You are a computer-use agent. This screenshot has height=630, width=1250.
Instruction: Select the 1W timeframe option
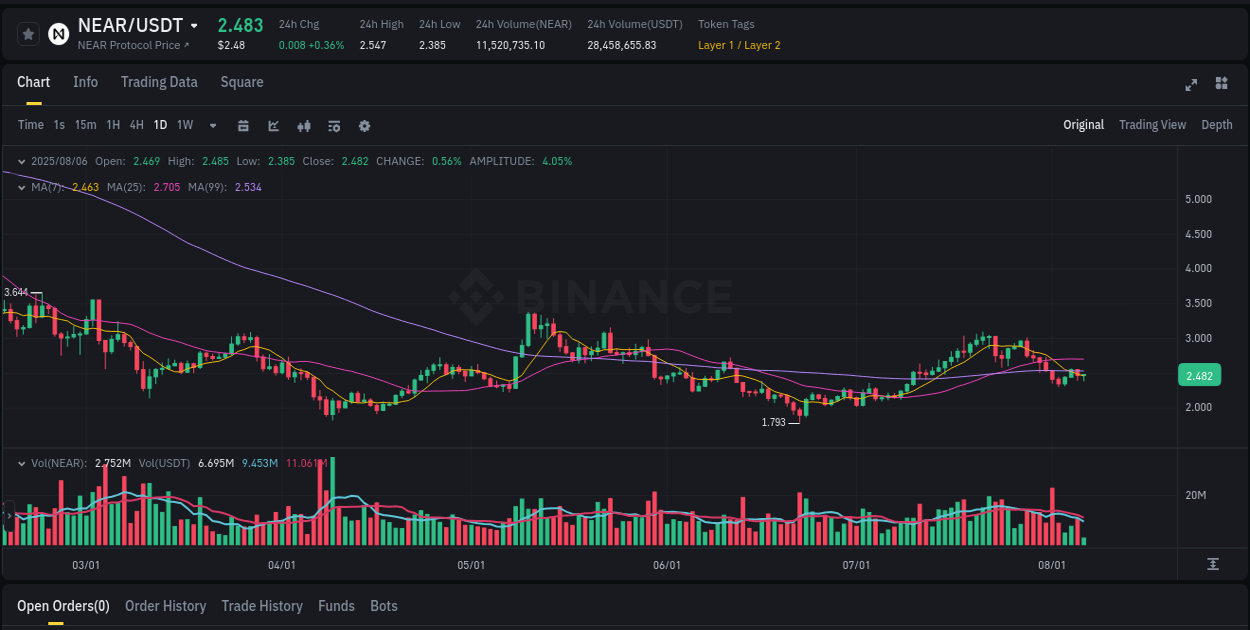click(184, 125)
